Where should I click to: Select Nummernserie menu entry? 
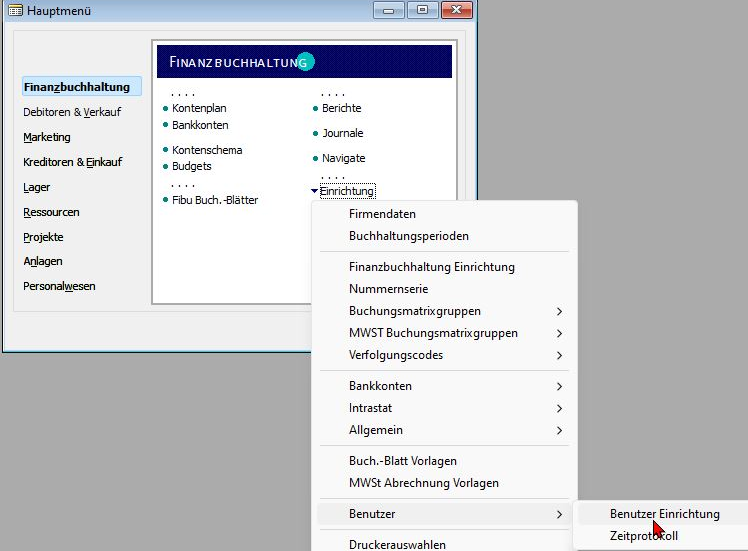point(444,289)
